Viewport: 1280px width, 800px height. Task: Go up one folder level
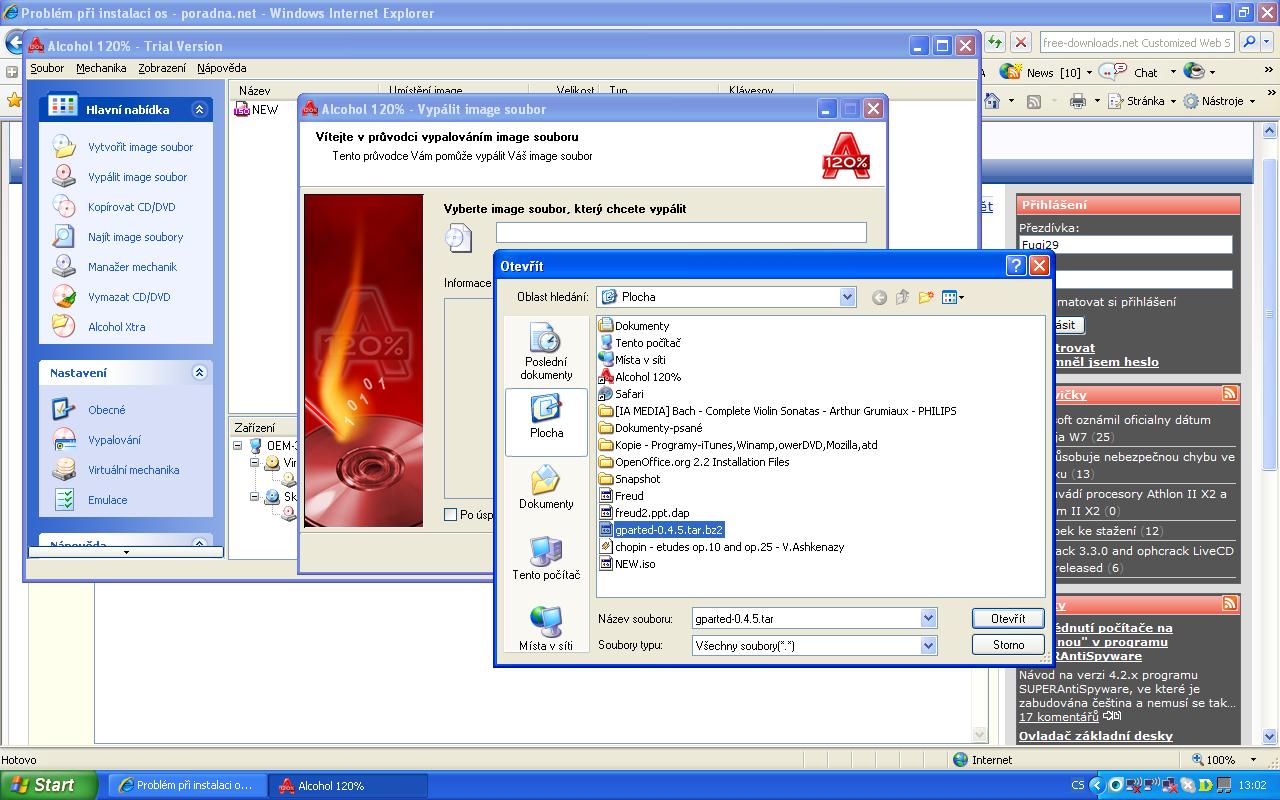point(902,297)
